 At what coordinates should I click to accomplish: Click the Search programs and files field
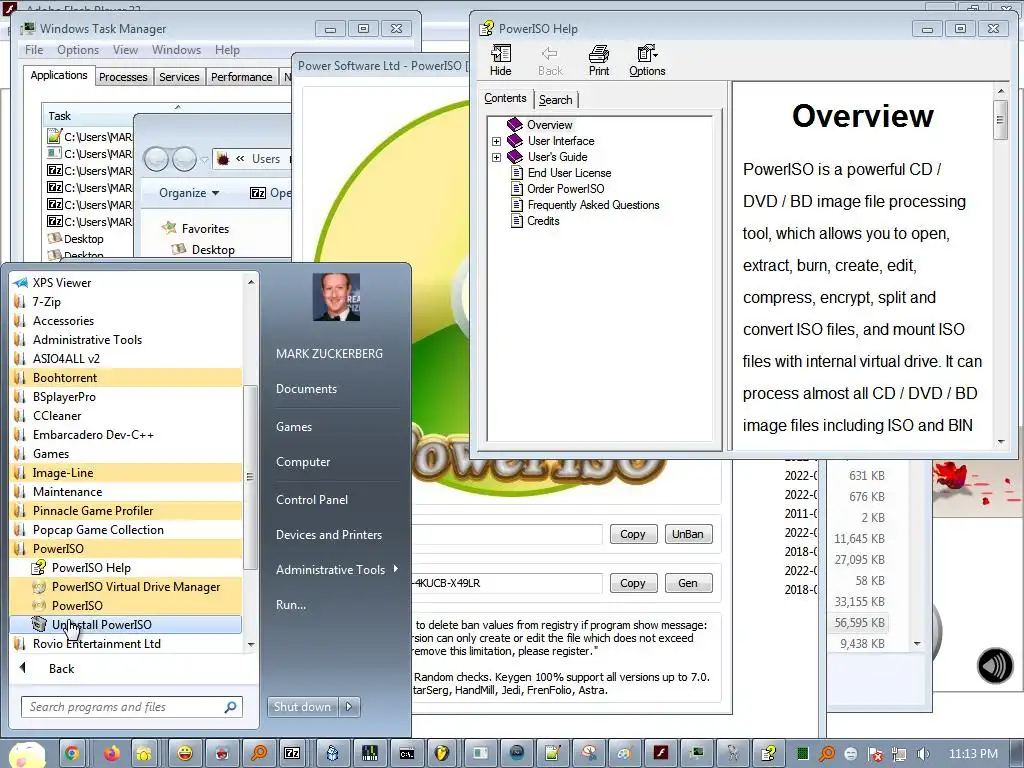(131, 707)
